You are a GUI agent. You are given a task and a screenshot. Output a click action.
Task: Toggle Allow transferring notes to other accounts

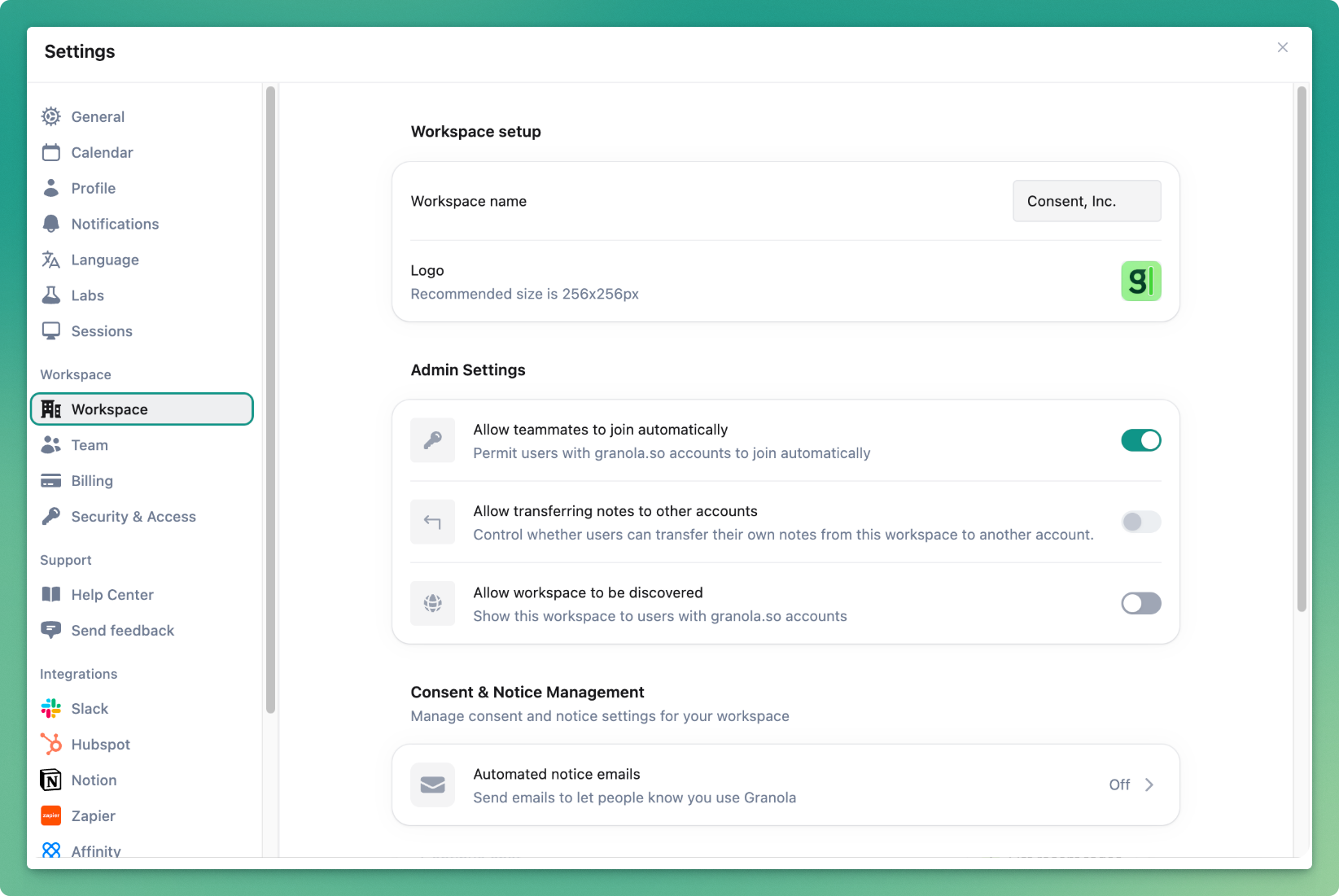coord(1140,522)
